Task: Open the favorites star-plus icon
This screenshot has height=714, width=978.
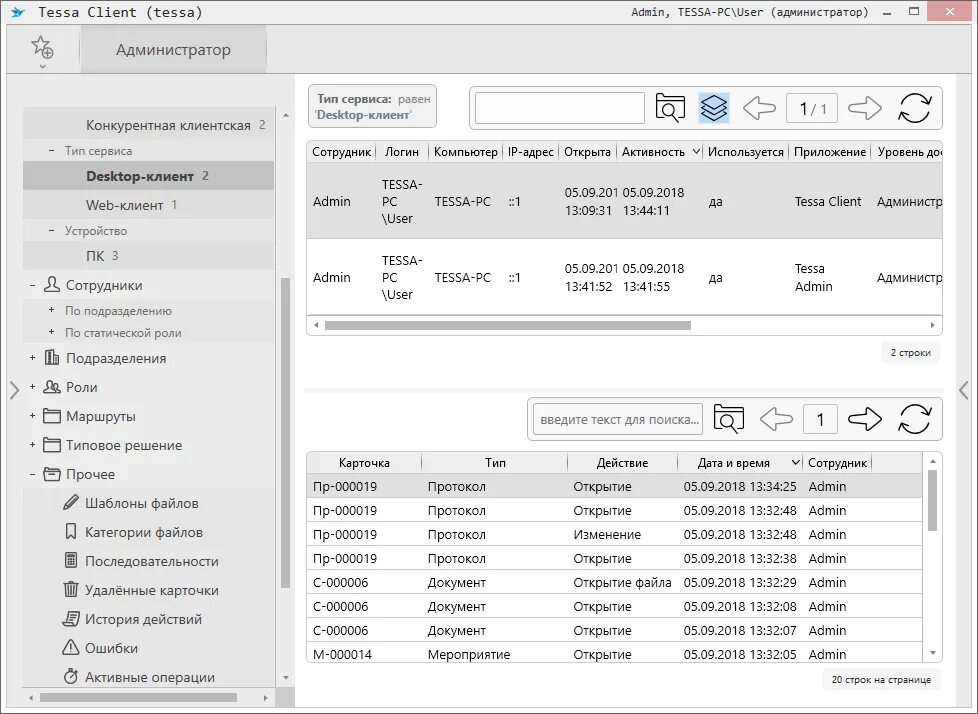Action: pyautogui.click(x=42, y=47)
